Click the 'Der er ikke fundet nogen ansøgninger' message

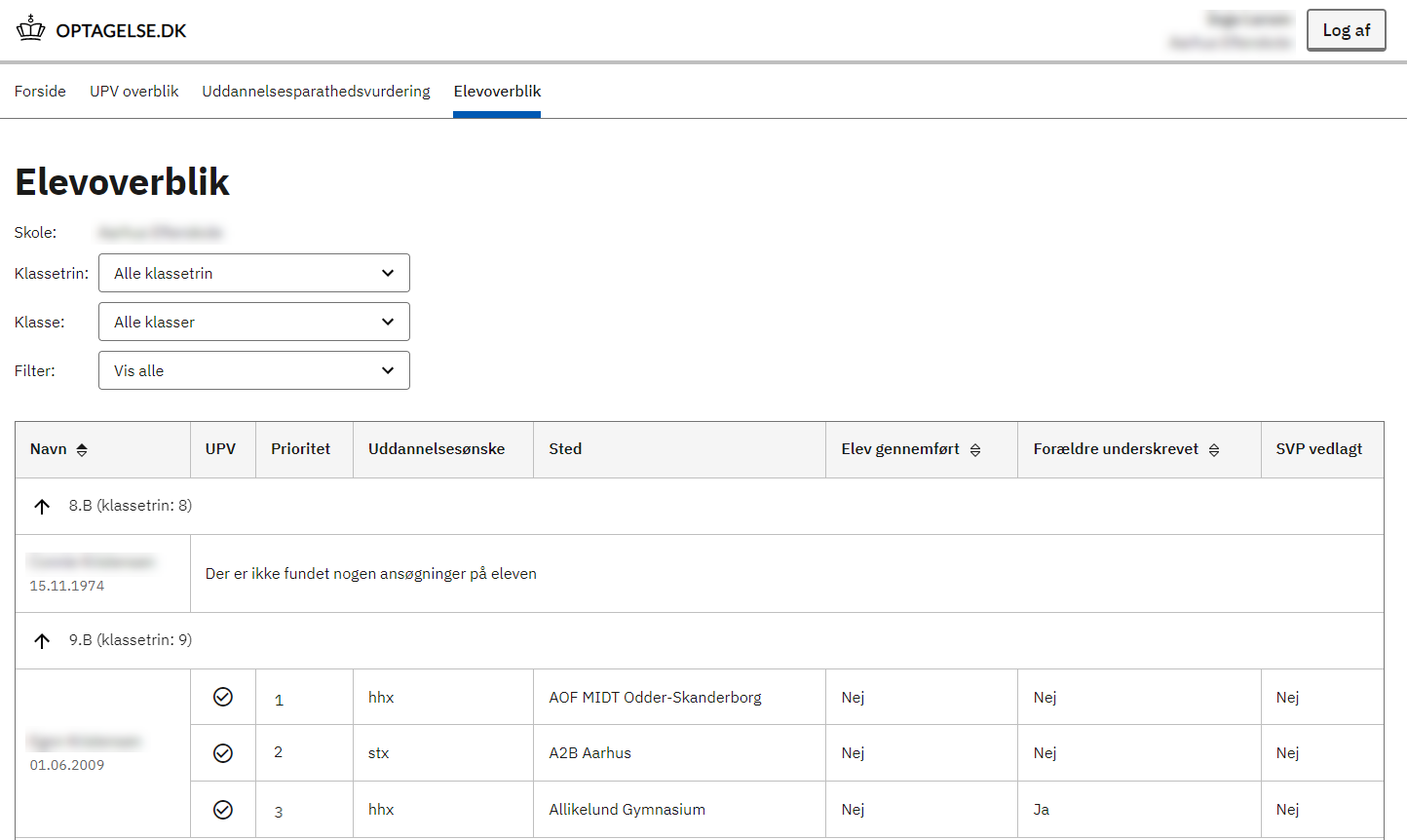coord(371,574)
